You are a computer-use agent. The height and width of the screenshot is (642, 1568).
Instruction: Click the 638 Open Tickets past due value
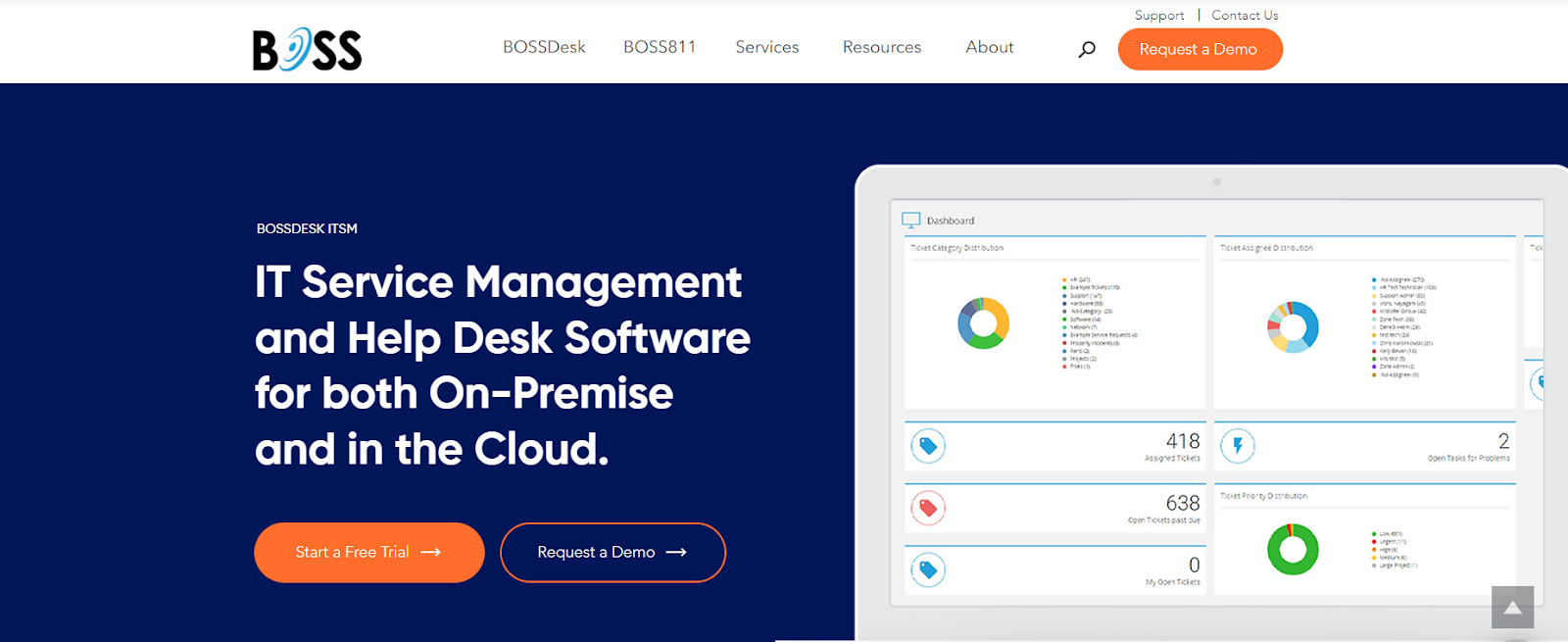pyautogui.click(x=1183, y=503)
